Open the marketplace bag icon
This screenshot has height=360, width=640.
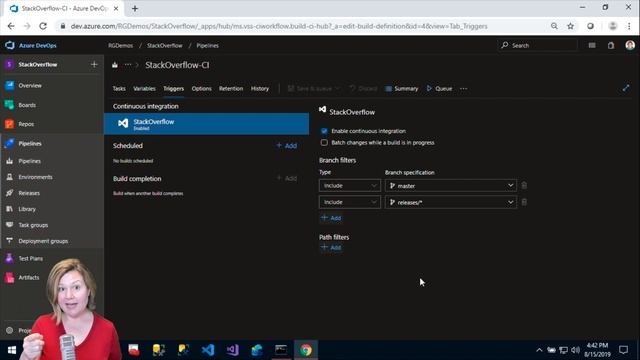point(611,45)
